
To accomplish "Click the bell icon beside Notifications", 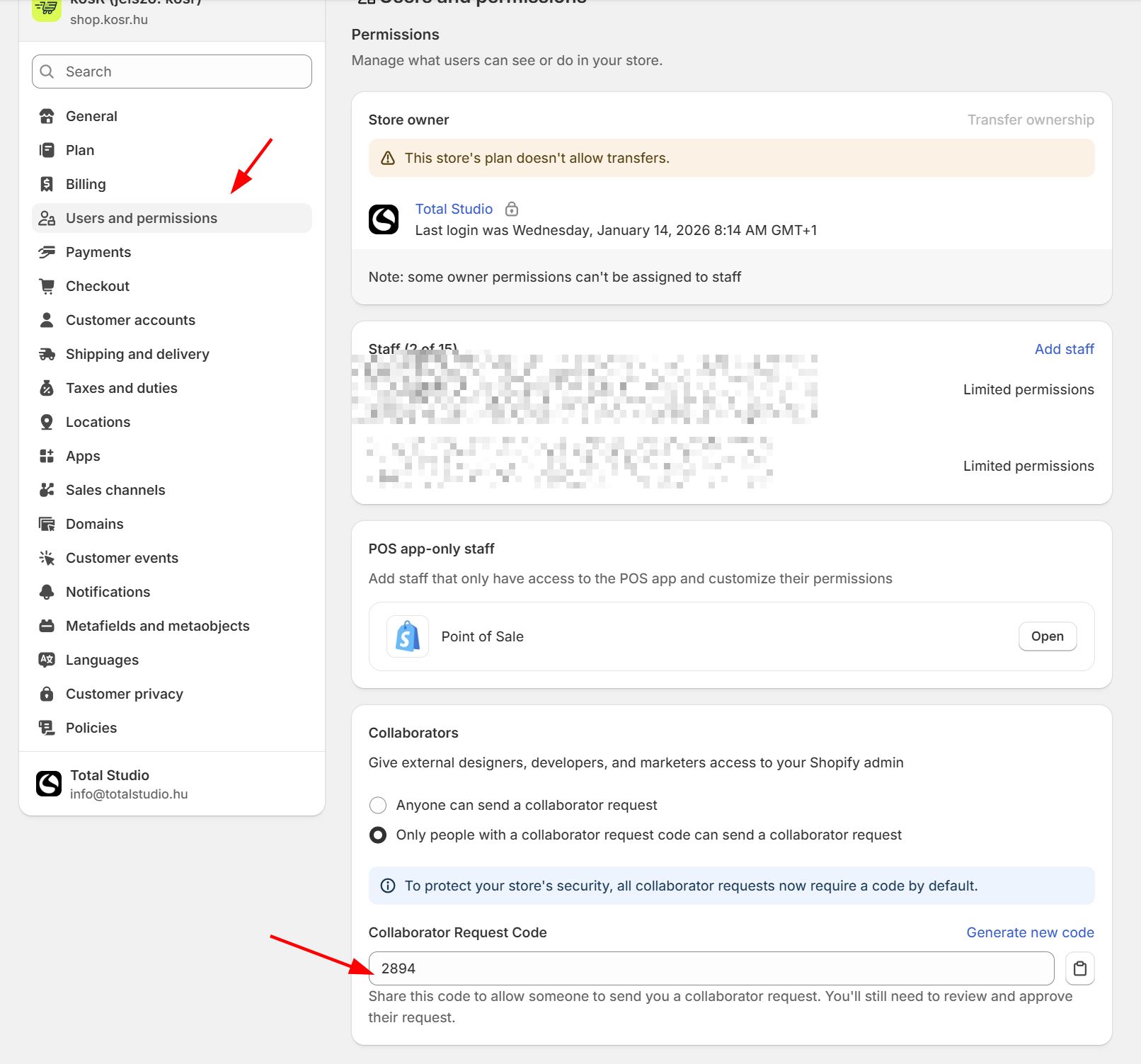I will [47, 592].
